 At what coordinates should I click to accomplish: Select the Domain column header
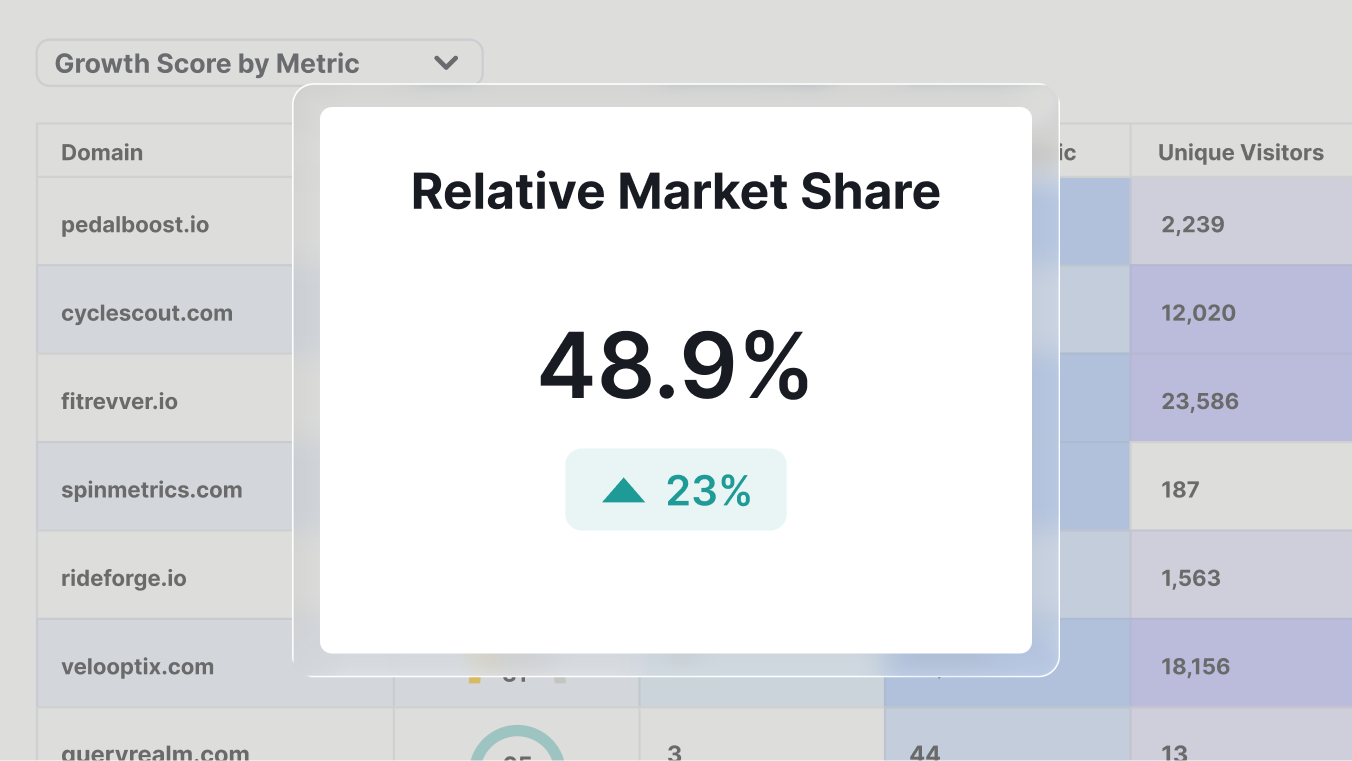[x=102, y=152]
